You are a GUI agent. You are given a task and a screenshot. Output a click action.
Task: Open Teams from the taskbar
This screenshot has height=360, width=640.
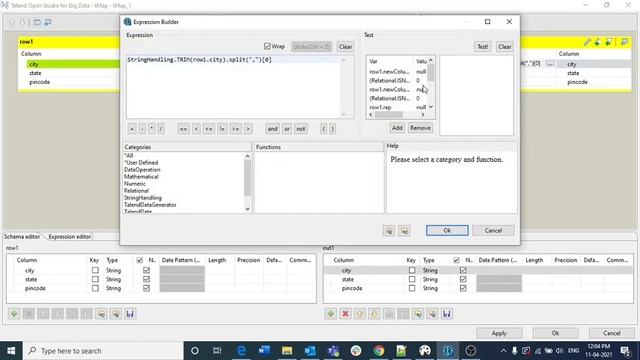click(333, 351)
